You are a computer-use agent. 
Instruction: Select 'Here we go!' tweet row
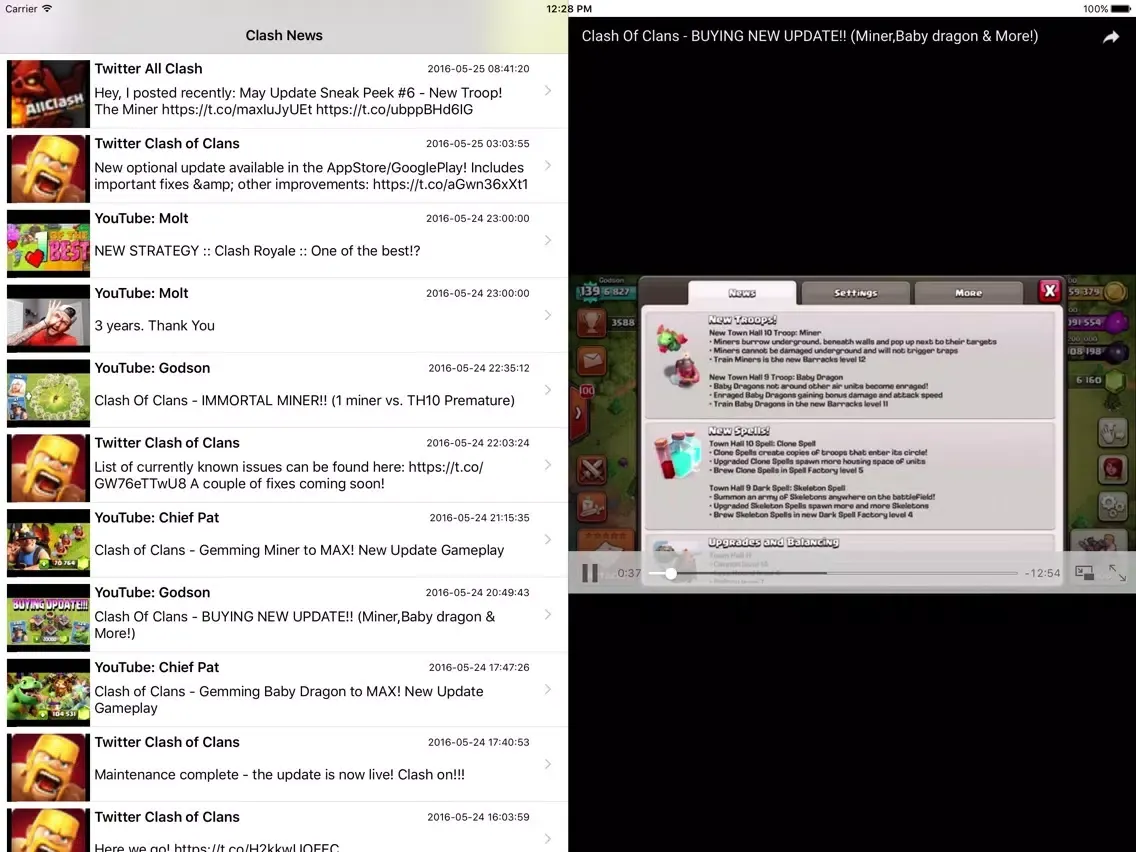coord(284,828)
